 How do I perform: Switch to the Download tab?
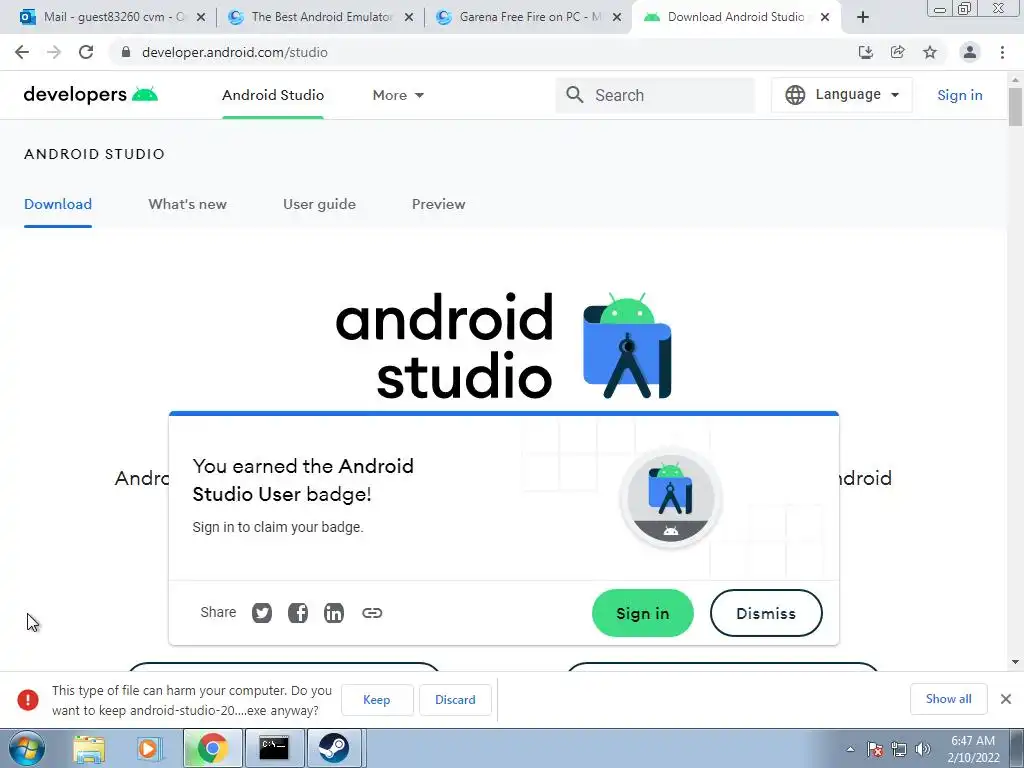58,204
